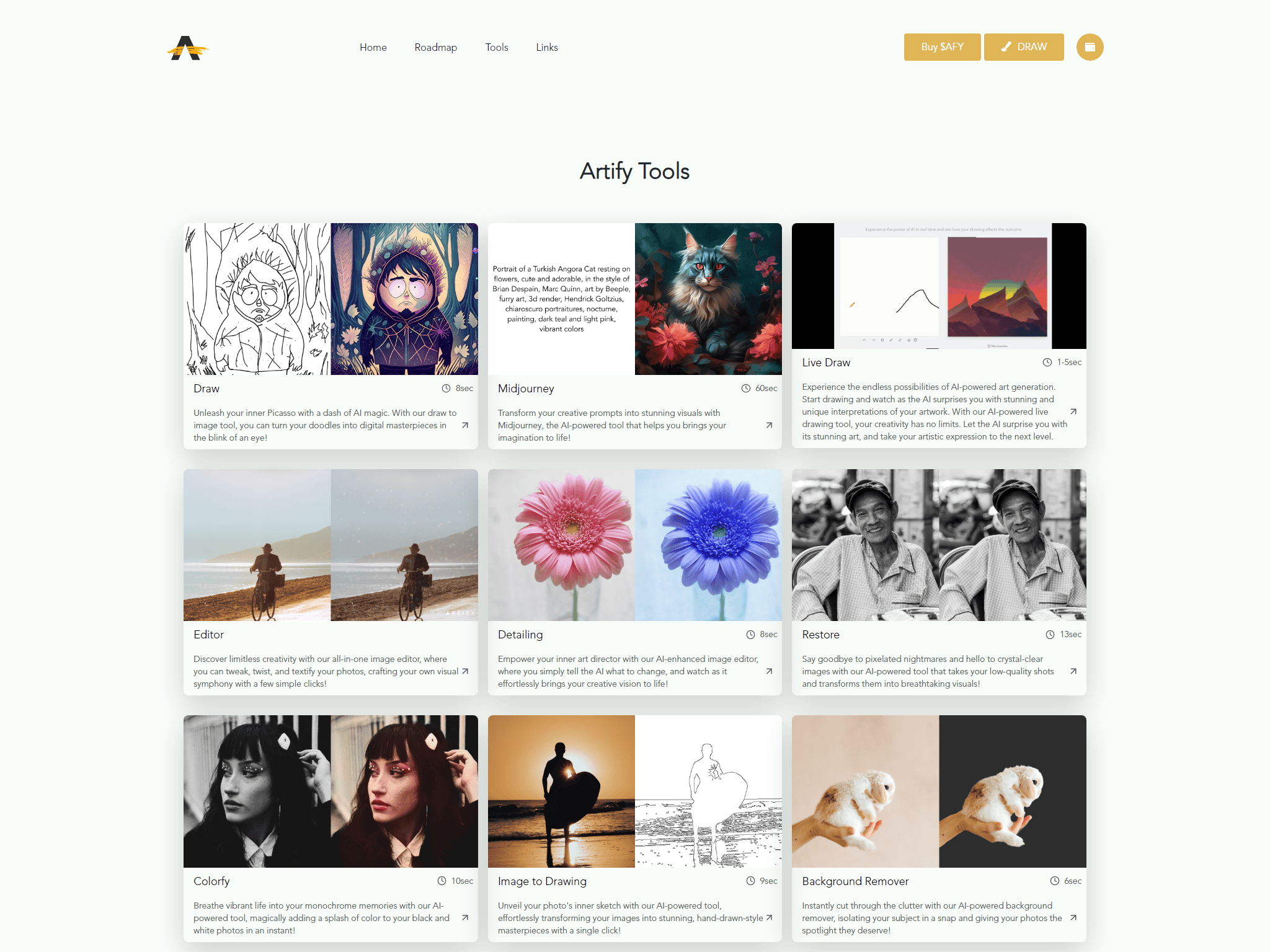The width and height of the screenshot is (1270, 952).
Task: Click the Image to Drawing arrow icon
Action: (769, 918)
